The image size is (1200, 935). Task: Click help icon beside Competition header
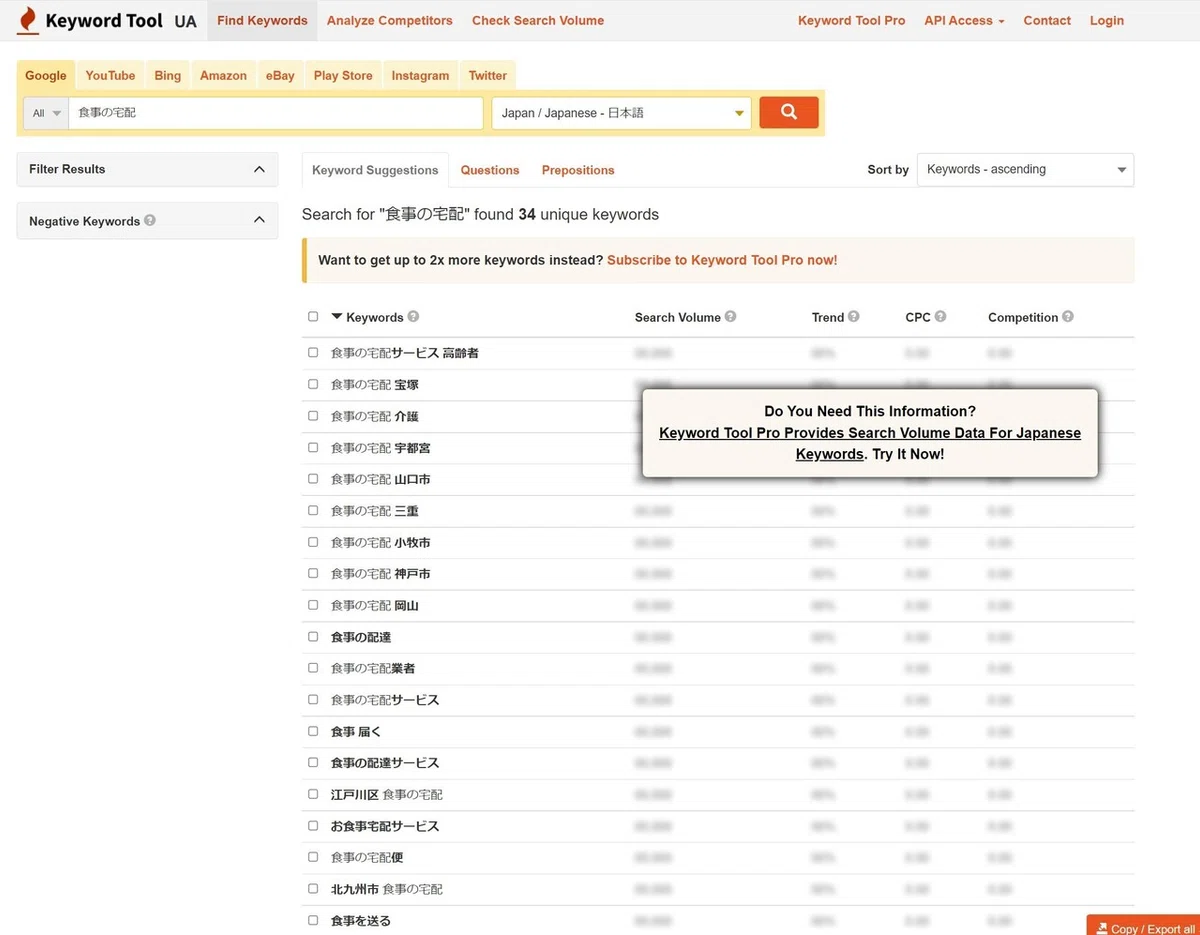pos(1068,316)
